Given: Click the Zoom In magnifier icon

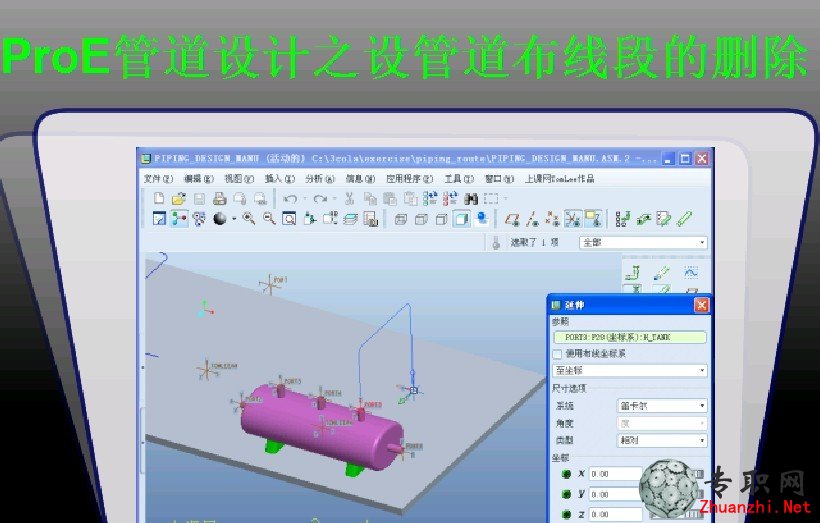Looking at the screenshot, I should [249, 219].
